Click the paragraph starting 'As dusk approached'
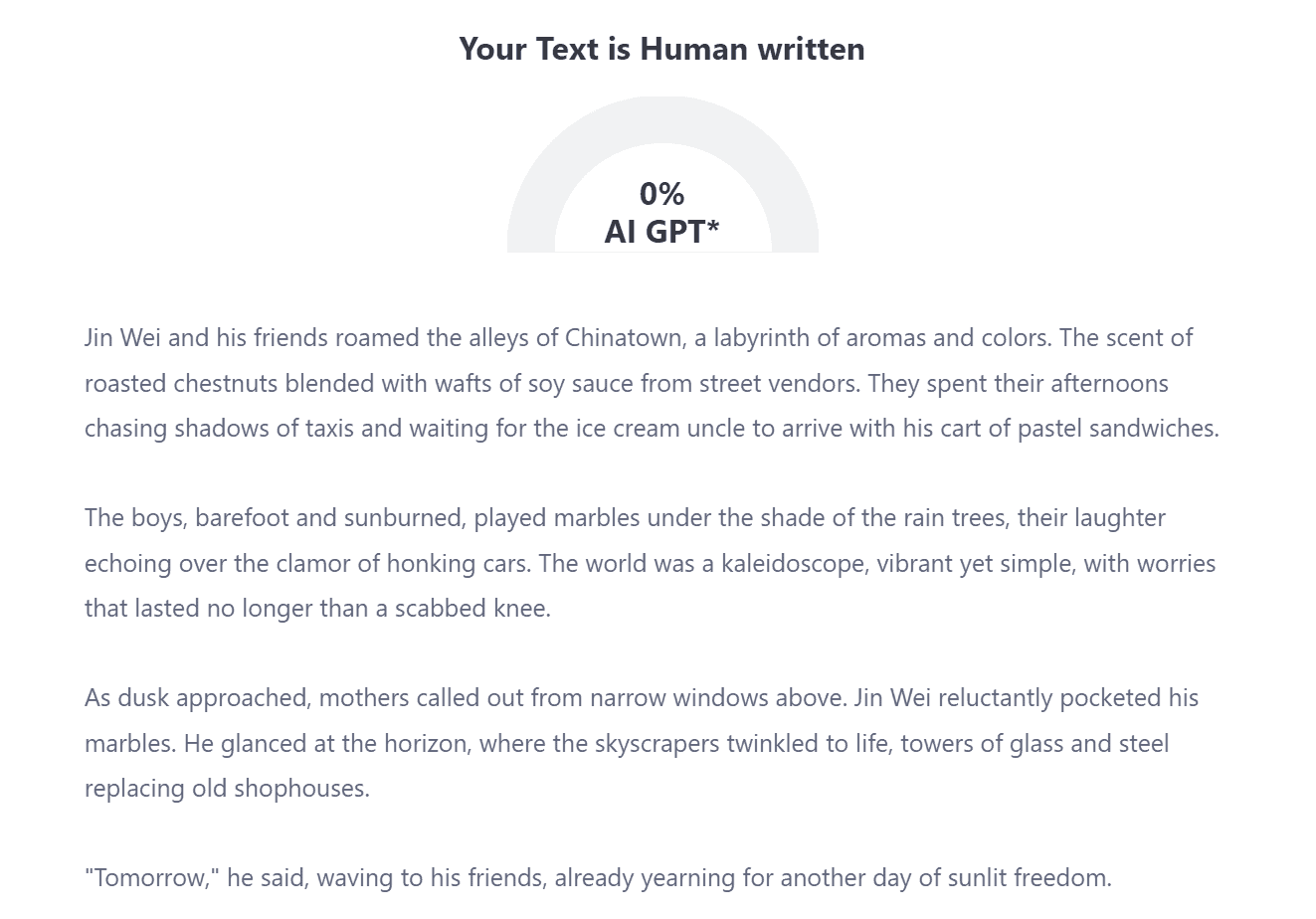 coord(642,743)
